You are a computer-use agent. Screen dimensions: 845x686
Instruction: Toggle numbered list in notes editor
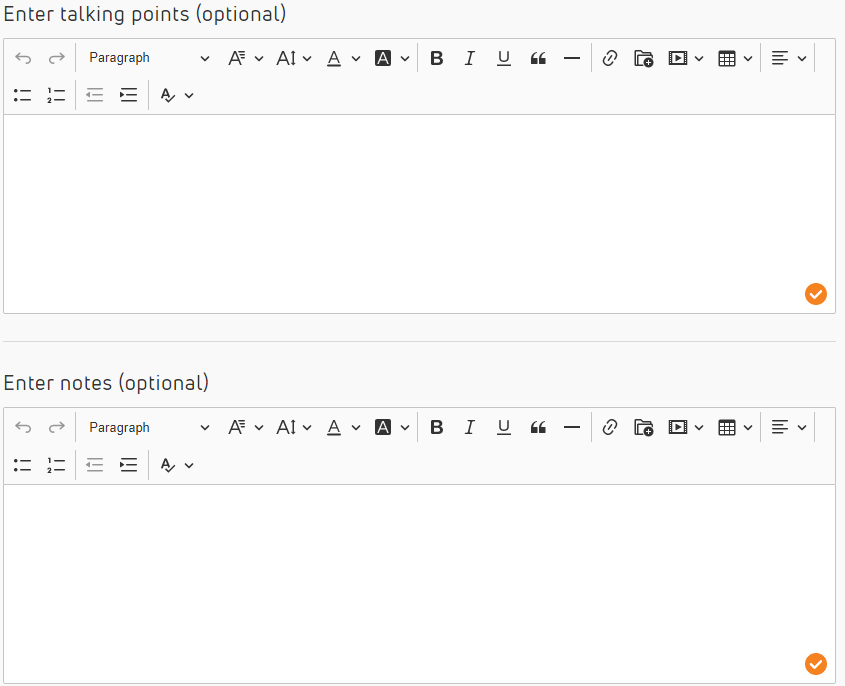point(56,465)
